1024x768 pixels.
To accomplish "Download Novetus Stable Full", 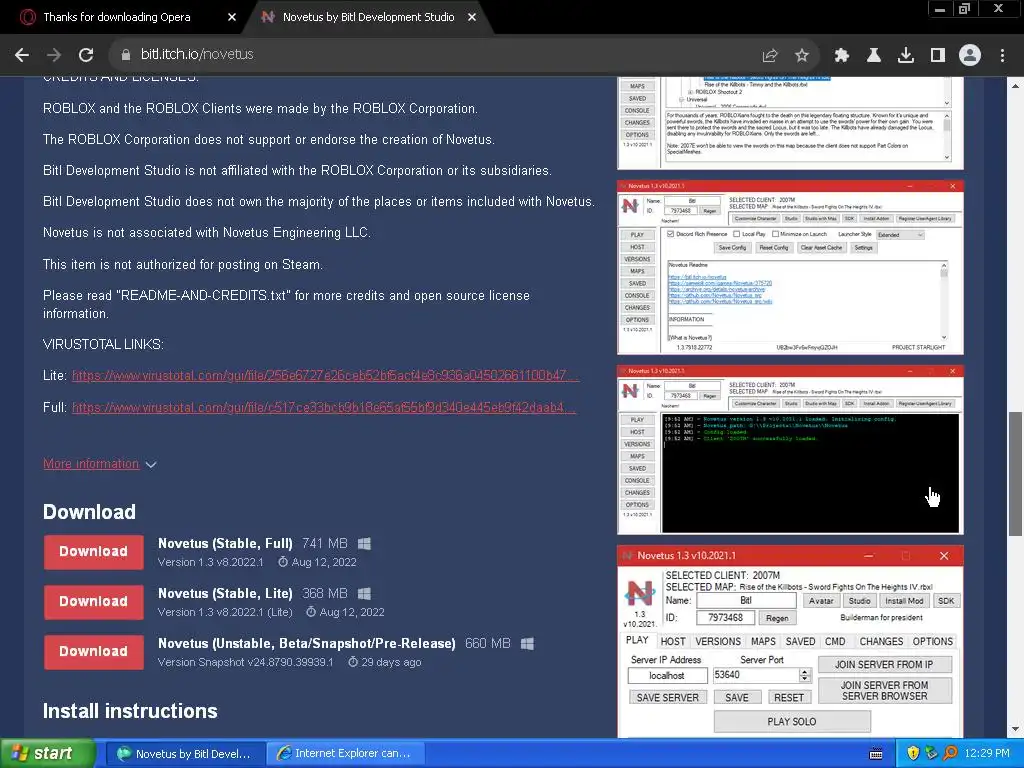I will click(93, 552).
